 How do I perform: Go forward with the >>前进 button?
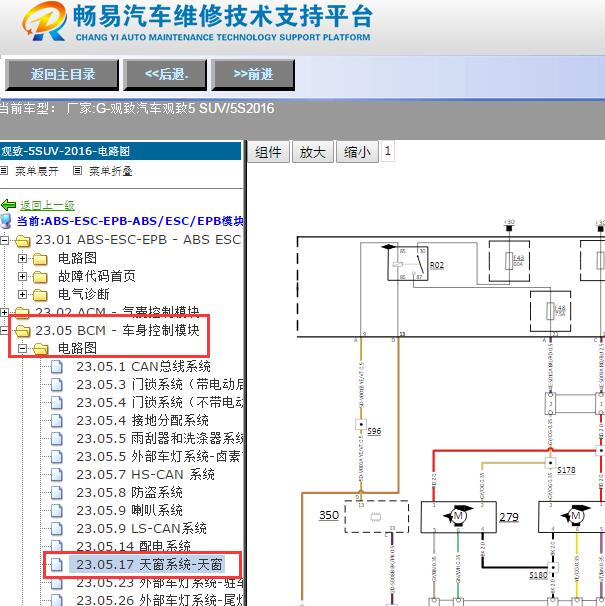pyautogui.click(x=253, y=74)
